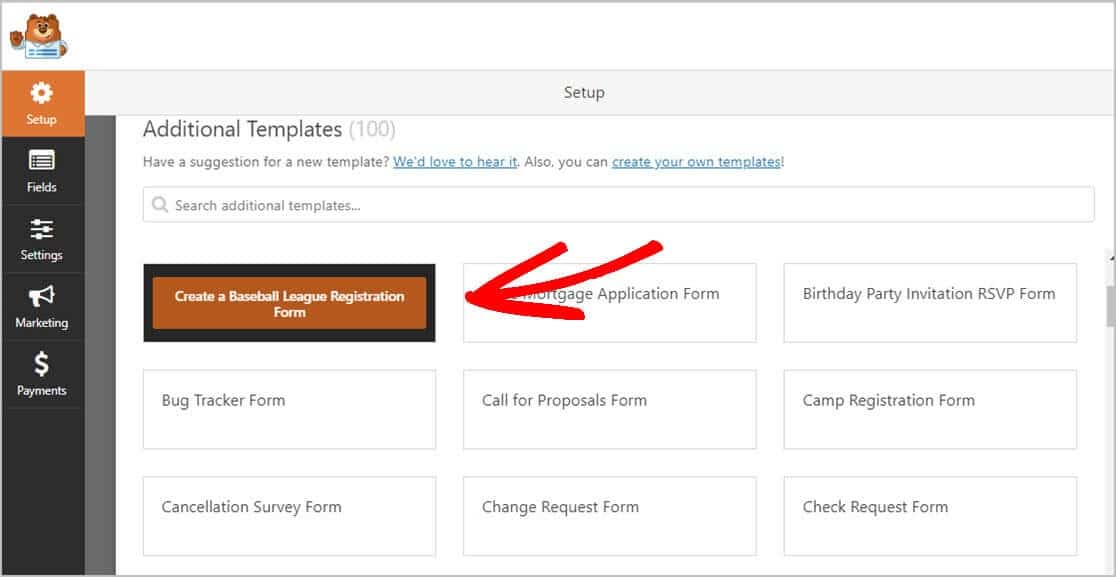Screen dimensions: 1116x577
Task: Open the Call for Proposals Form template
Action: point(609,409)
